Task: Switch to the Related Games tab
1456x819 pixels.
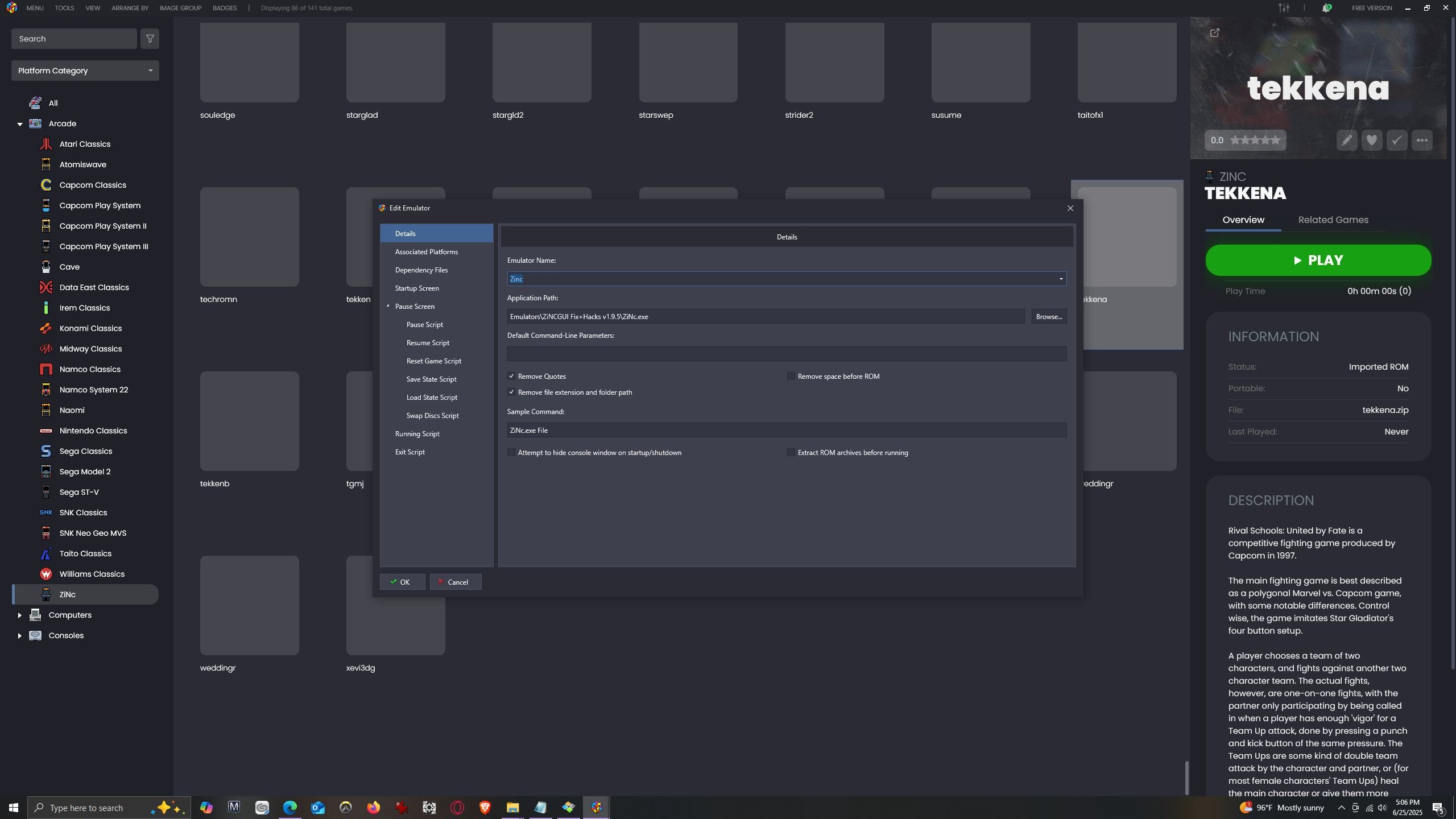Action: 1333,220
